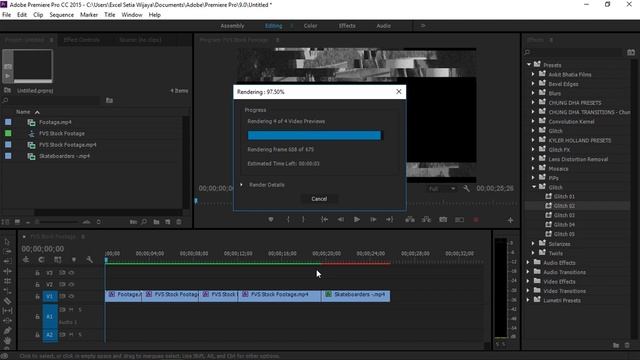Toggle V2 track output eye
The height and width of the screenshot is (360, 640).
[x=71, y=284]
